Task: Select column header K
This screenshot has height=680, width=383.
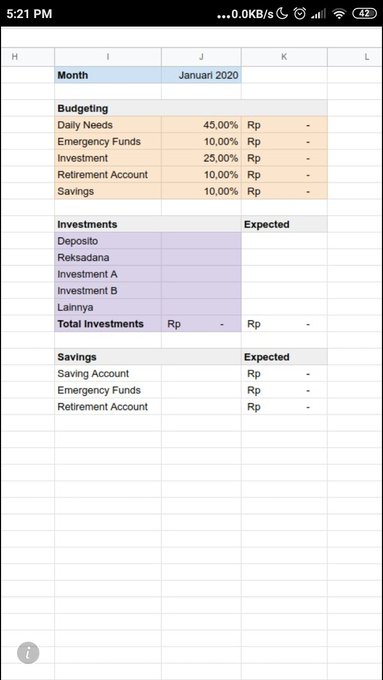Action: pyautogui.click(x=284, y=57)
